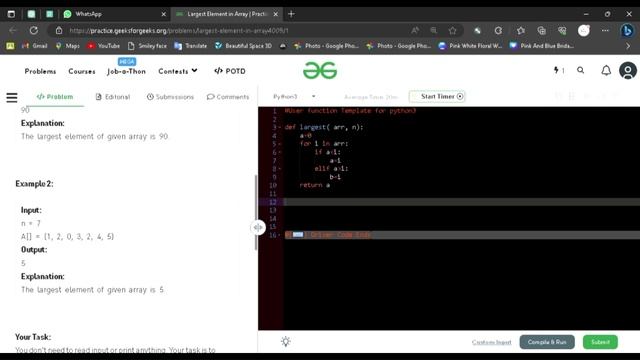640x360 pixels.
Task: Toggle editor theme with the lightbulb icon
Action: point(286,342)
